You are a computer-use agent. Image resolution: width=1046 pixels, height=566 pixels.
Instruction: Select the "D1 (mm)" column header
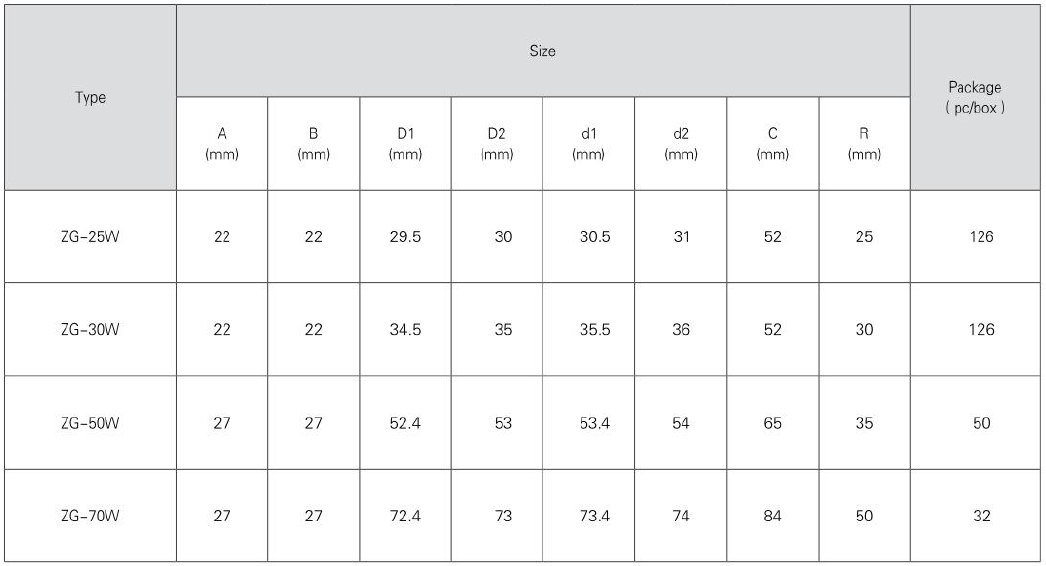point(405,144)
